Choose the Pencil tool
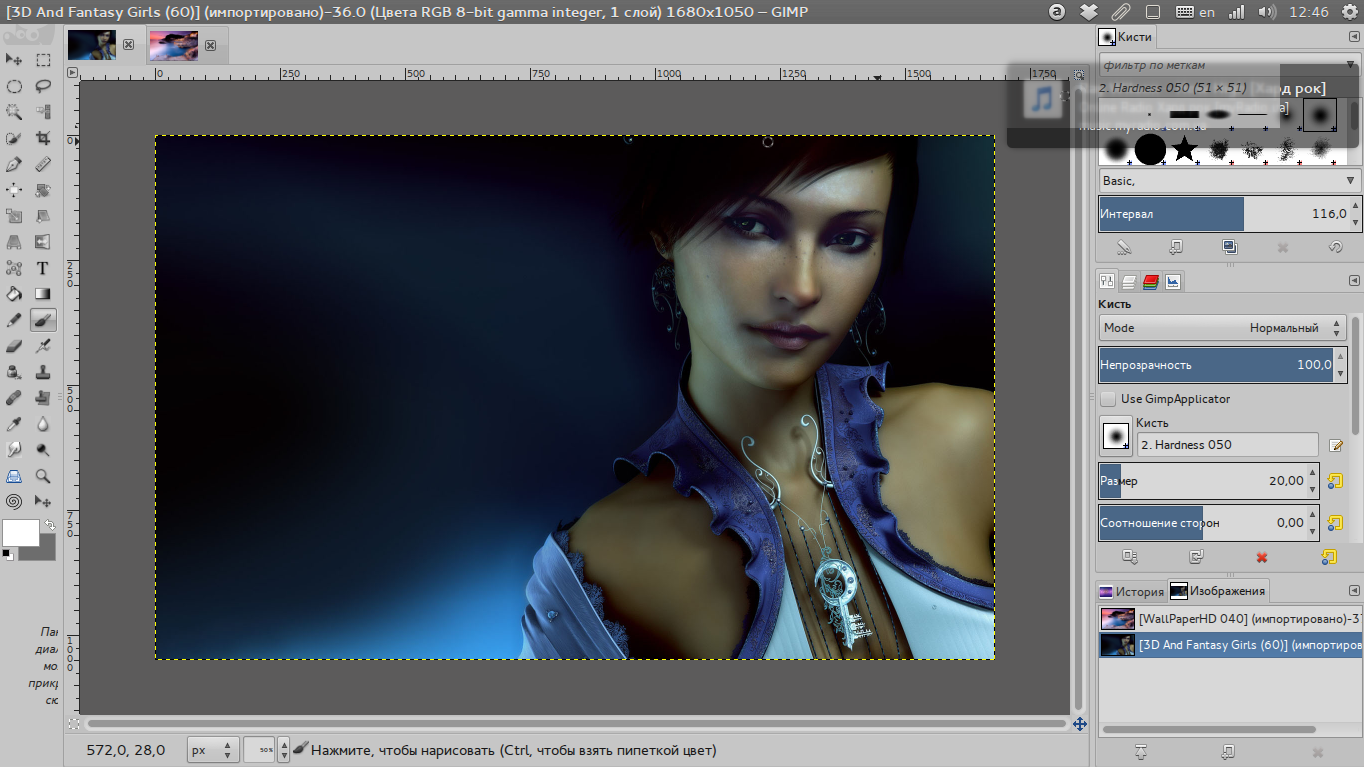Screen dimensions: 1364x767 pyautogui.click(x=14, y=320)
